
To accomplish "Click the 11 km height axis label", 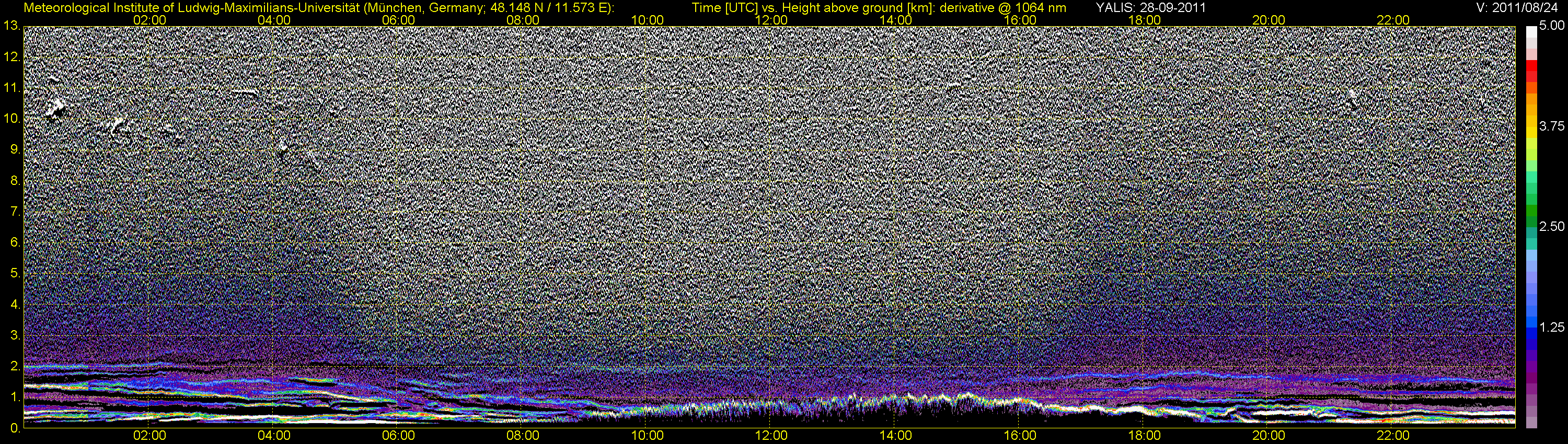I will point(11,88).
